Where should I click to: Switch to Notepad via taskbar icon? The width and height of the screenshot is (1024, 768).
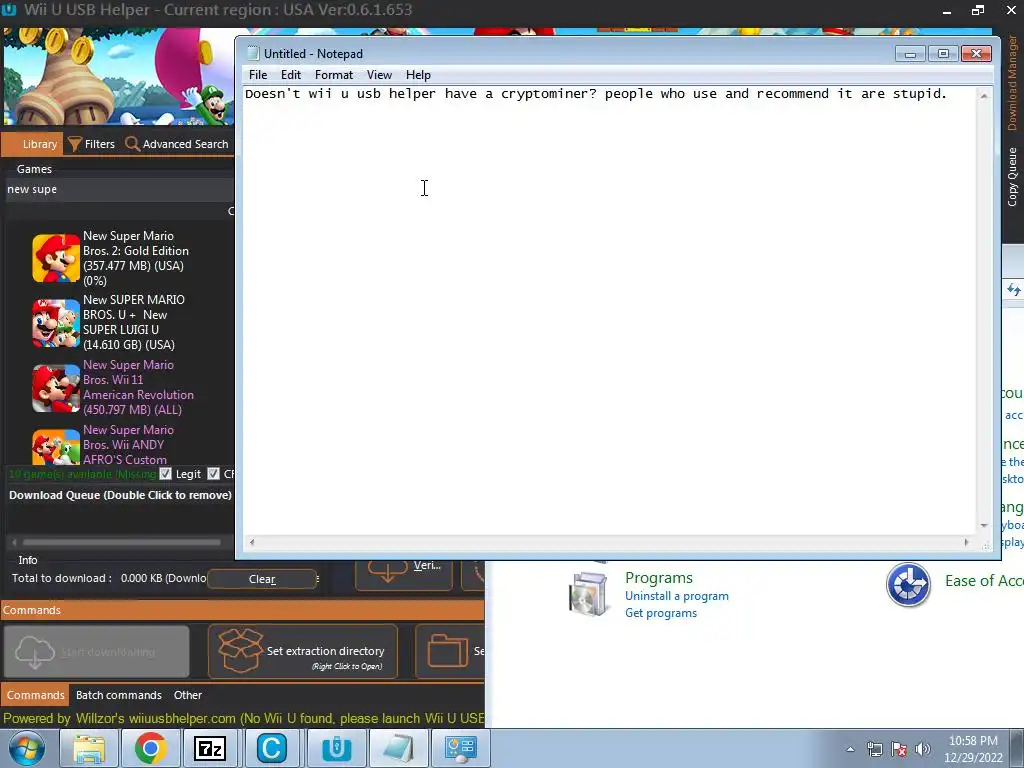point(398,748)
